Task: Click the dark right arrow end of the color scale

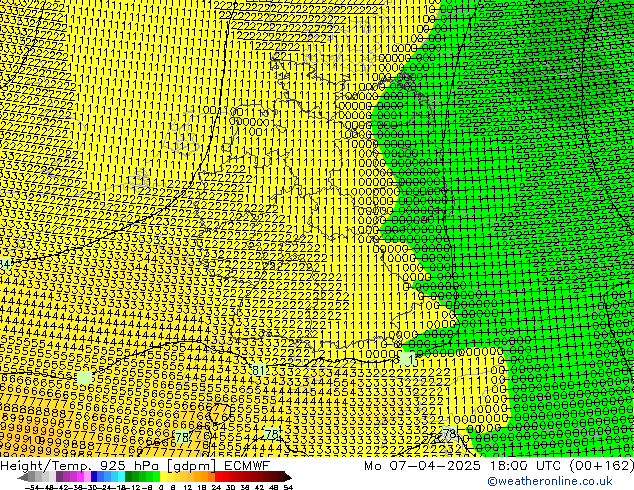Action: [x=288, y=477]
